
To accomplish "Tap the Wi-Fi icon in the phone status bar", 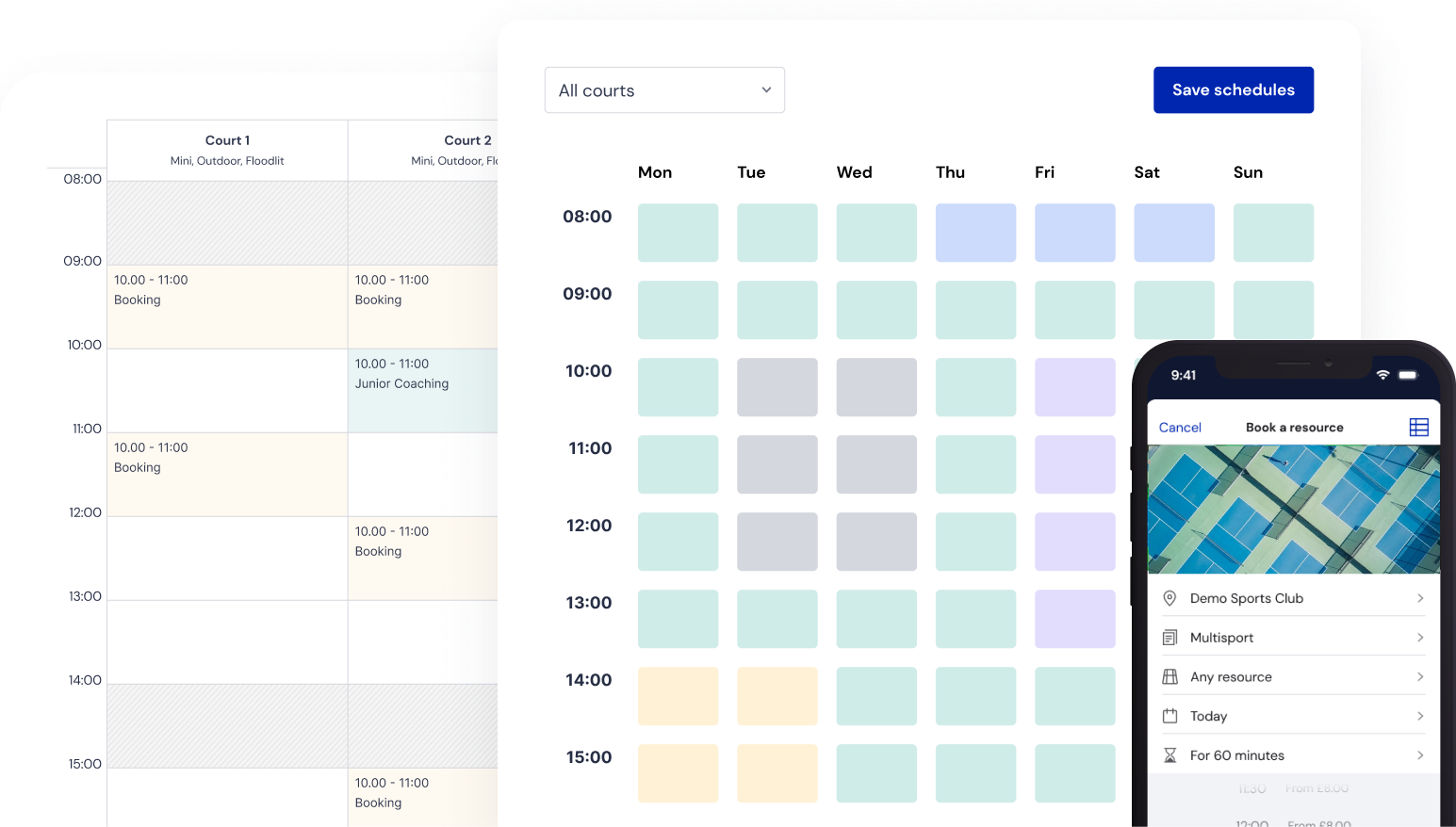I will pos(1382,375).
